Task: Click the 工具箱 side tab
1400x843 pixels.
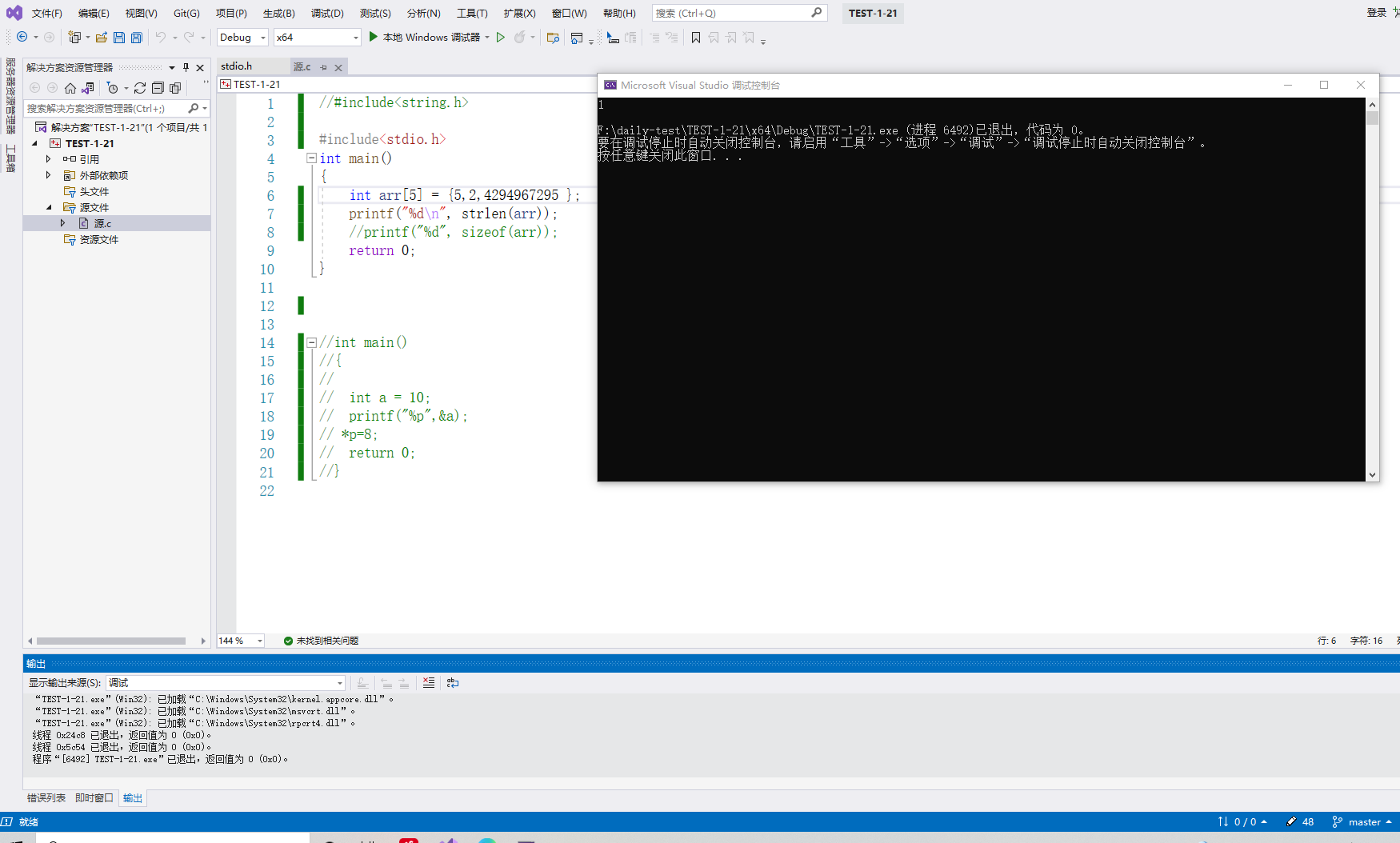Action: (11, 158)
